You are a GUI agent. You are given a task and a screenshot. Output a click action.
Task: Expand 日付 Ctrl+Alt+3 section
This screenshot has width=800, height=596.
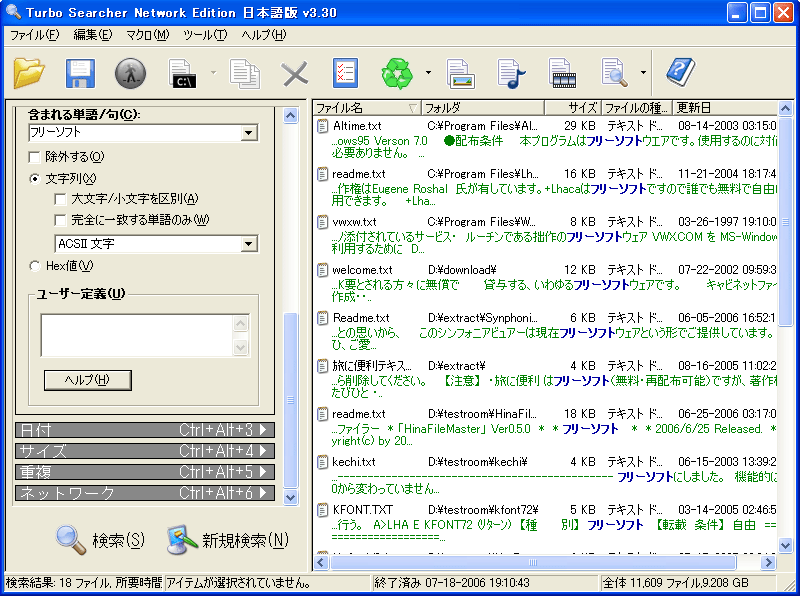[x=145, y=430]
